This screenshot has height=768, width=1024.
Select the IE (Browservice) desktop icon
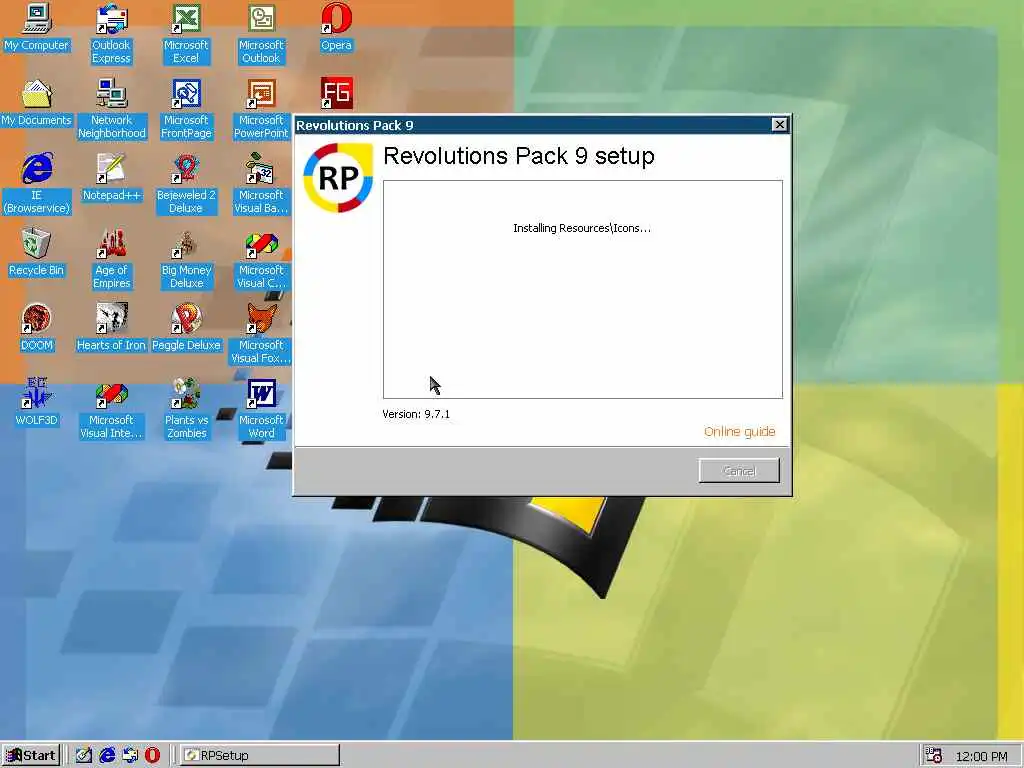pos(37,184)
